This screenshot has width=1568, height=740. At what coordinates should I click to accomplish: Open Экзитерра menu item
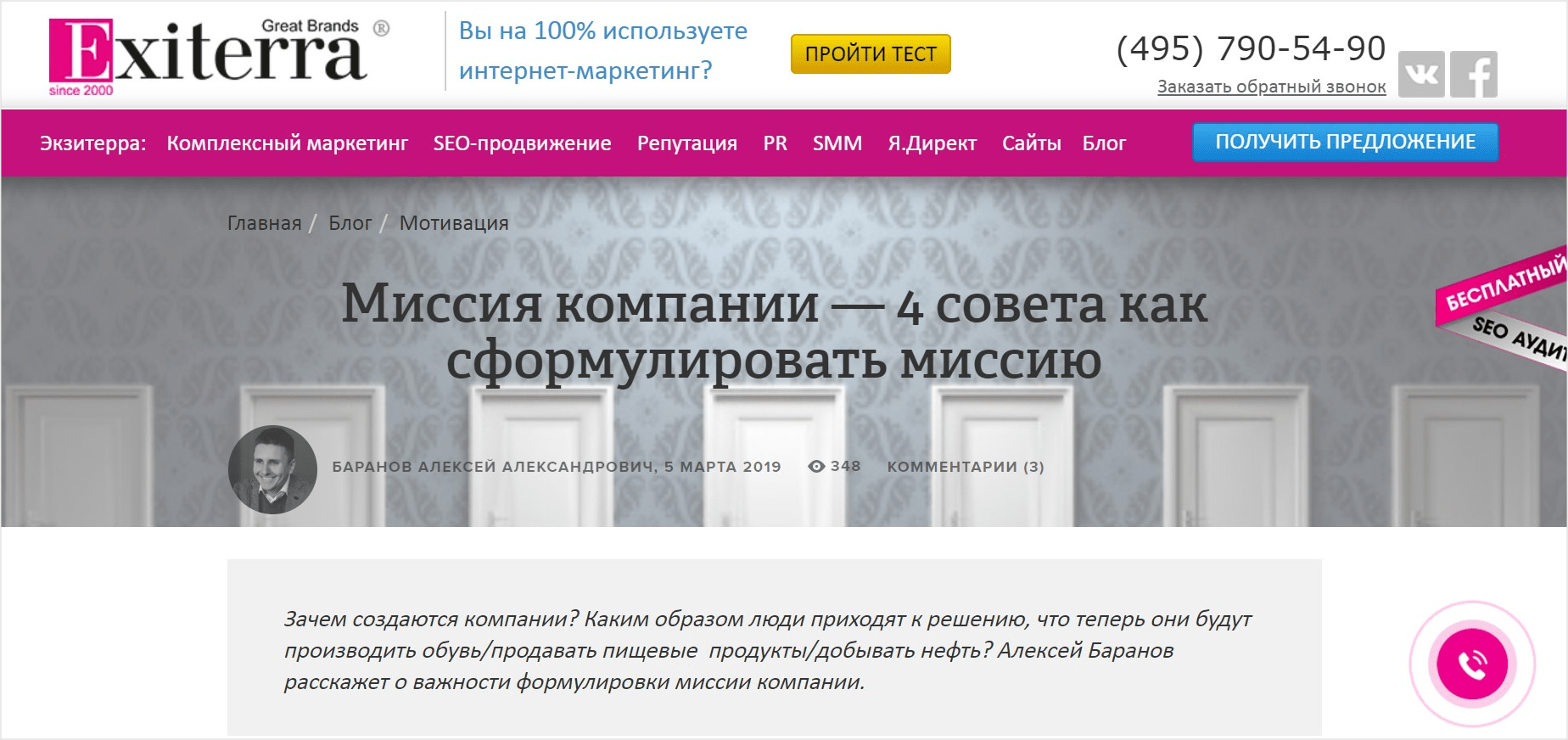pos(92,143)
